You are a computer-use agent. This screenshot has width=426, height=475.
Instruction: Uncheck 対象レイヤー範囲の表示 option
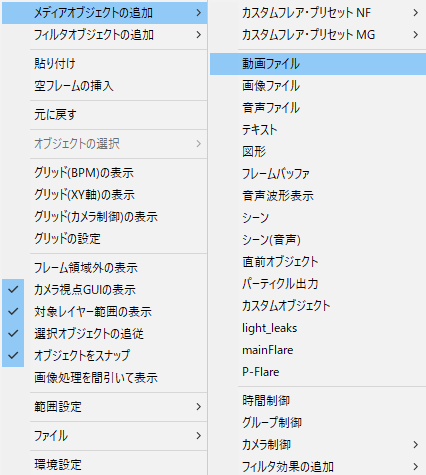point(104,312)
